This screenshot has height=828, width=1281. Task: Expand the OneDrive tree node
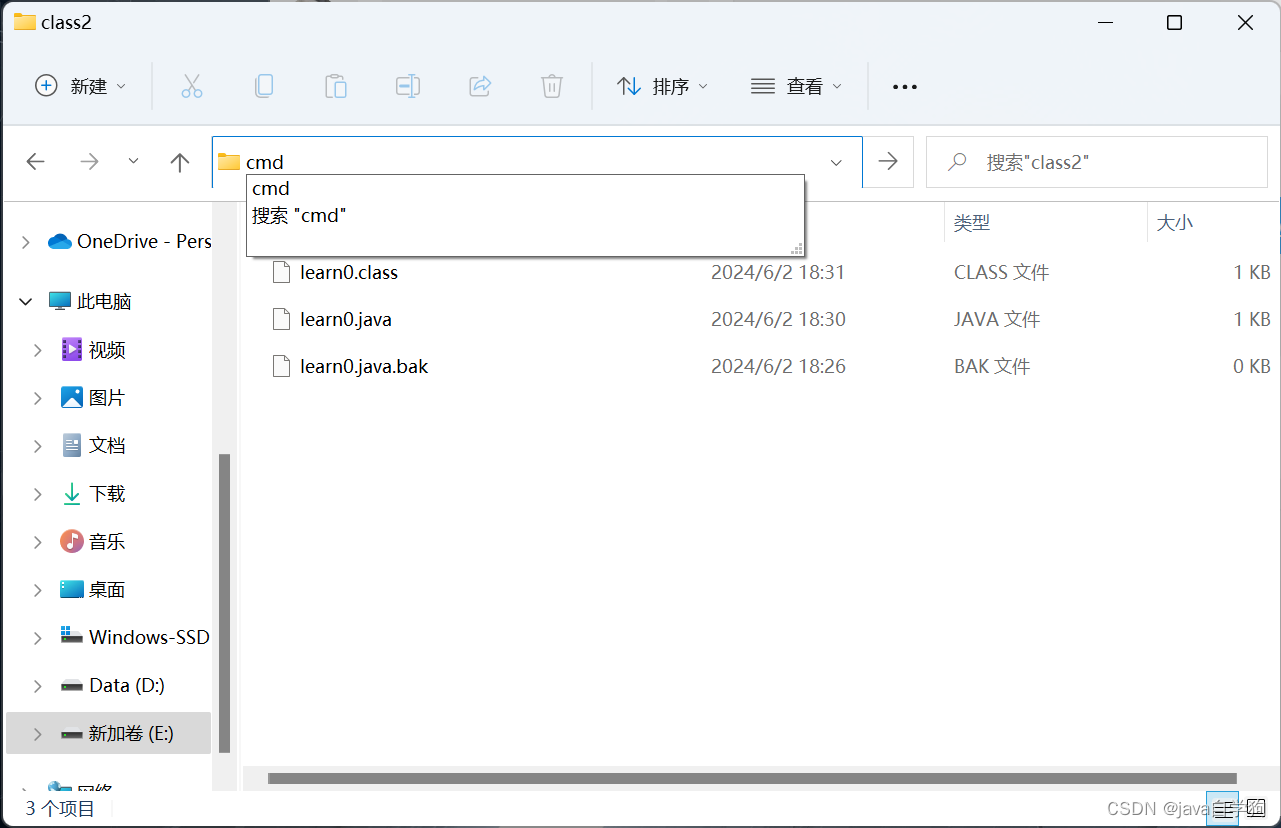coord(26,241)
